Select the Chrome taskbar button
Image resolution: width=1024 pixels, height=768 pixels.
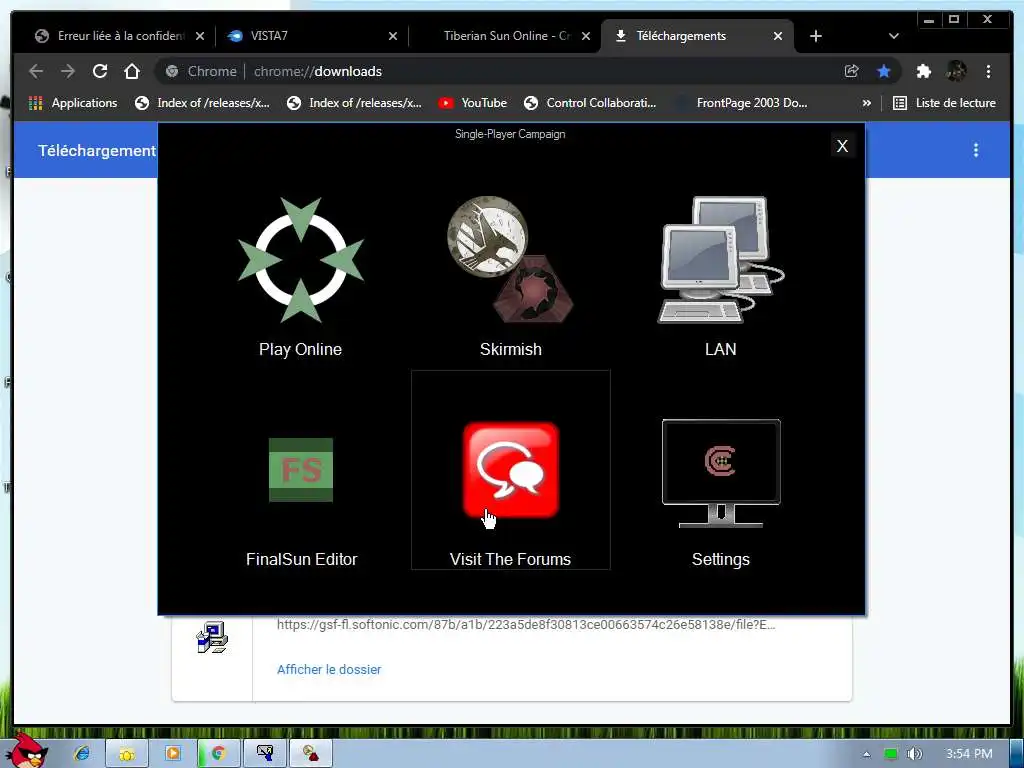coord(217,754)
